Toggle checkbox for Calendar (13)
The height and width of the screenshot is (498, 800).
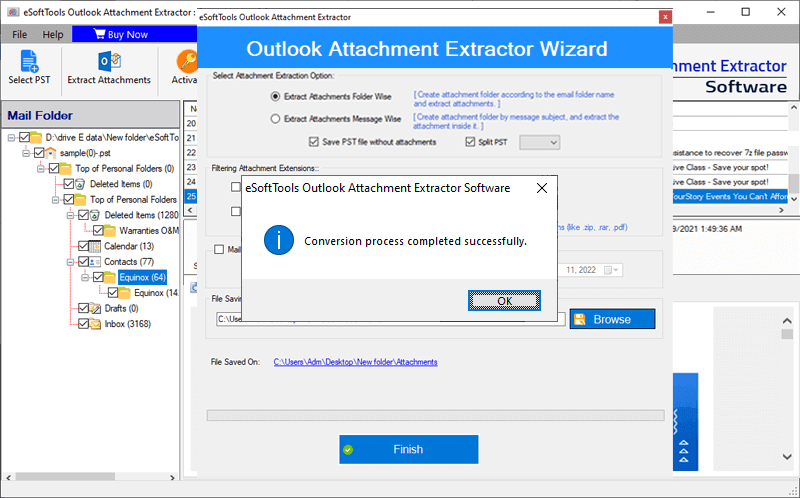83,246
